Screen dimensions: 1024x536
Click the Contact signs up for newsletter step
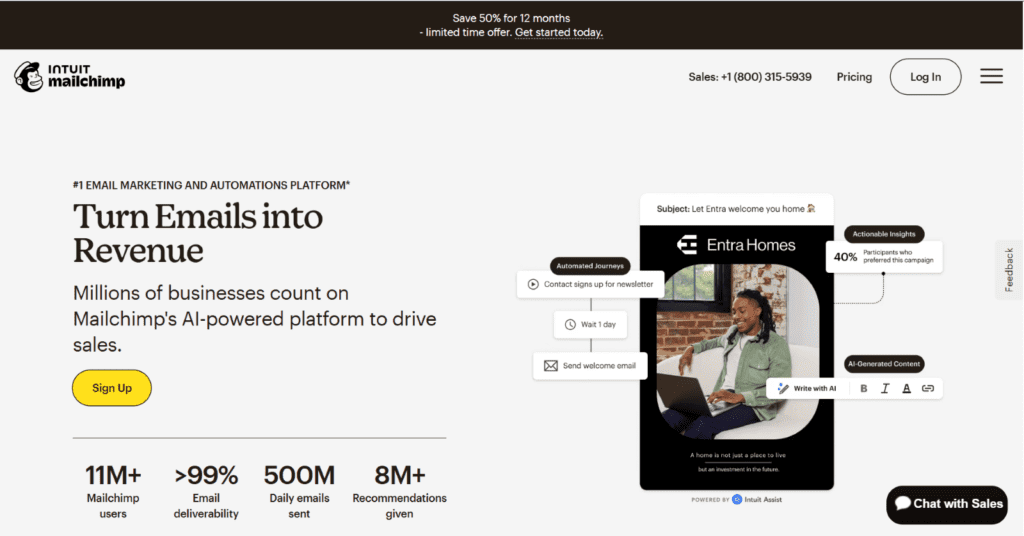(x=590, y=284)
